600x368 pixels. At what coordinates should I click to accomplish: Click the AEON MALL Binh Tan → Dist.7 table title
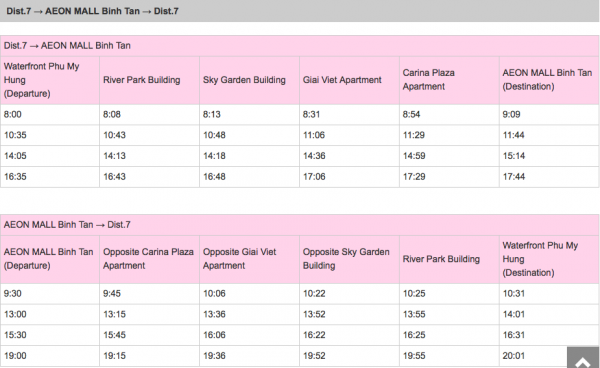[300, 225]
